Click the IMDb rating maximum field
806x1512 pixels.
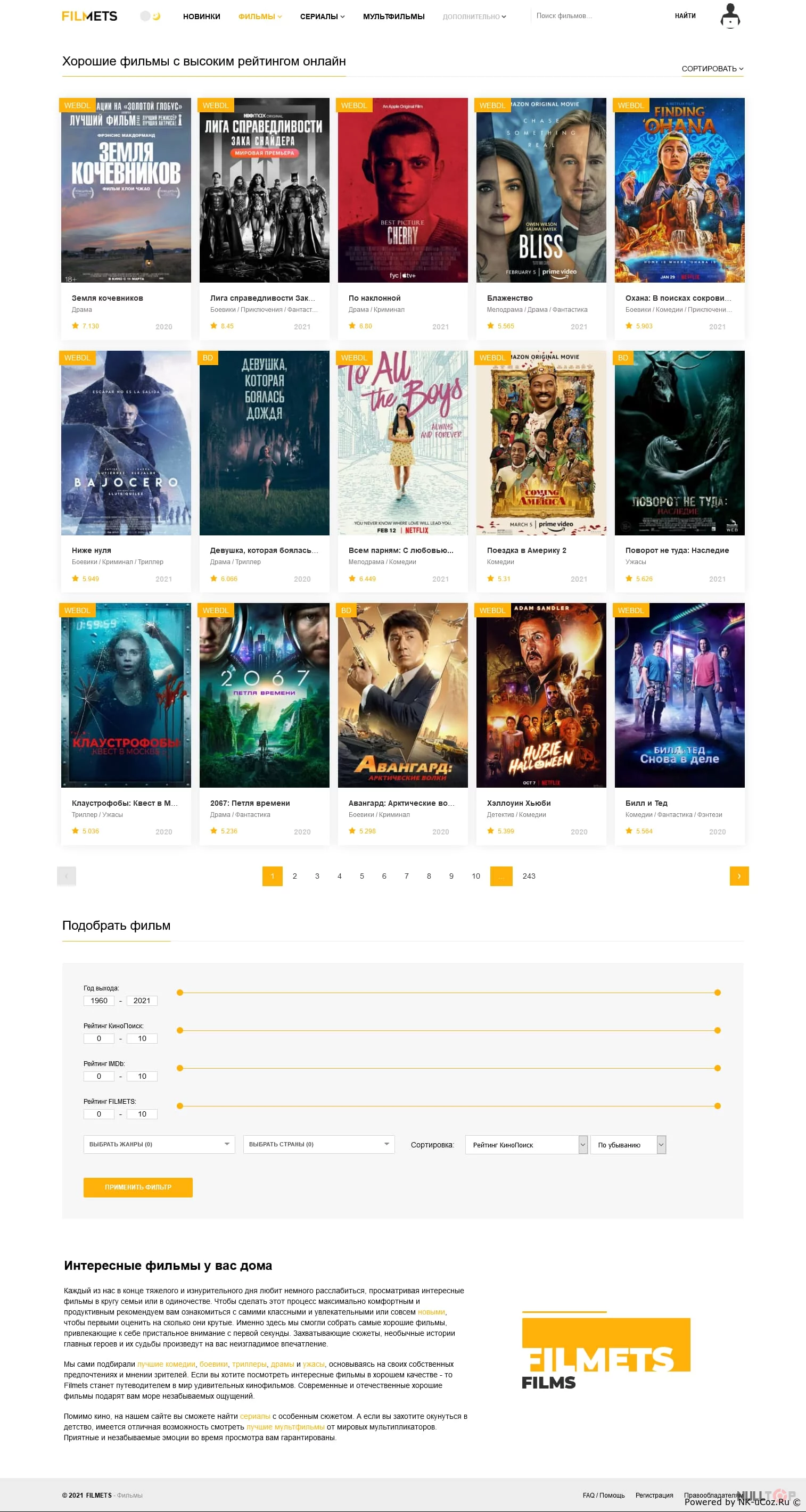tap(142, 1077)
